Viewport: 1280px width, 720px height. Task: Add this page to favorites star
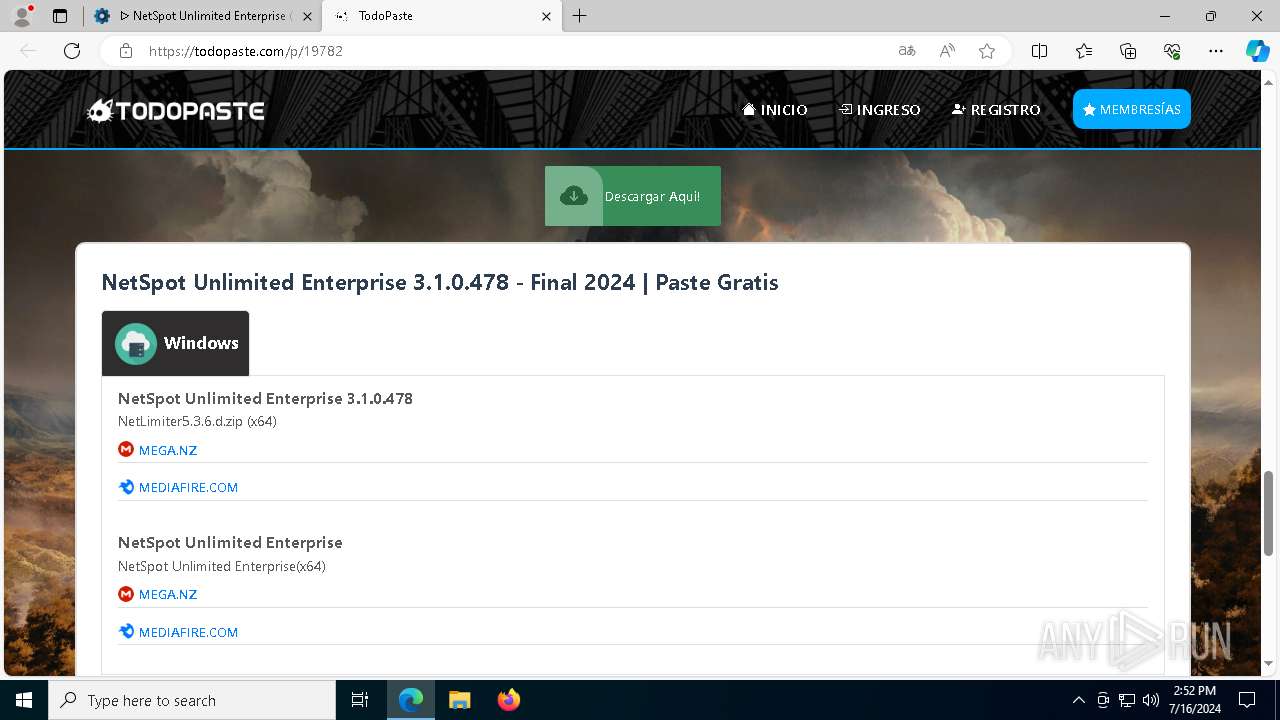(x=987, y=51)
